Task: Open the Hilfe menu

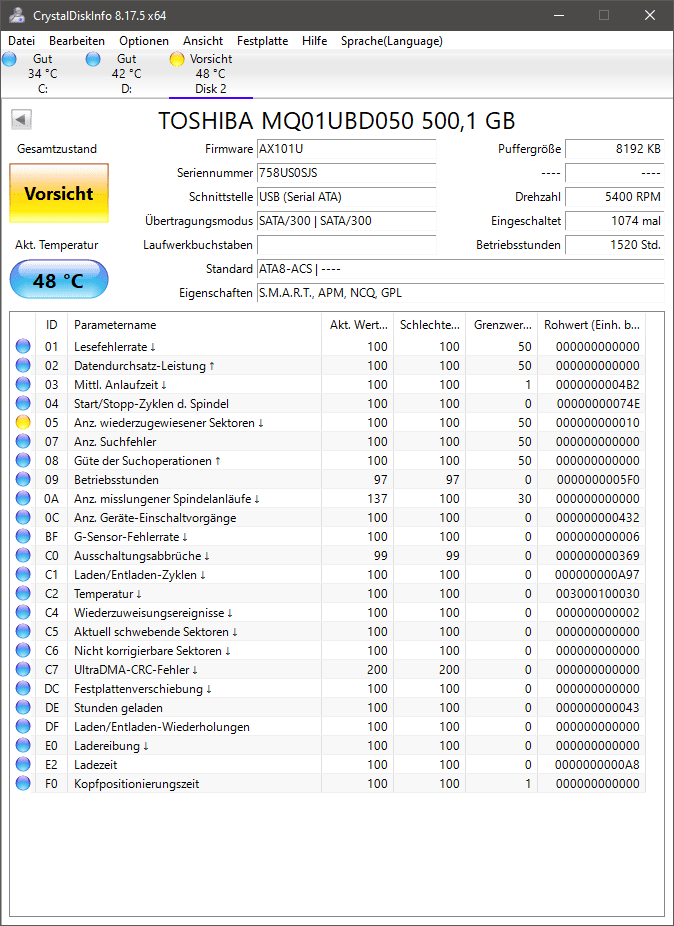Action: [x=314, y=41]
